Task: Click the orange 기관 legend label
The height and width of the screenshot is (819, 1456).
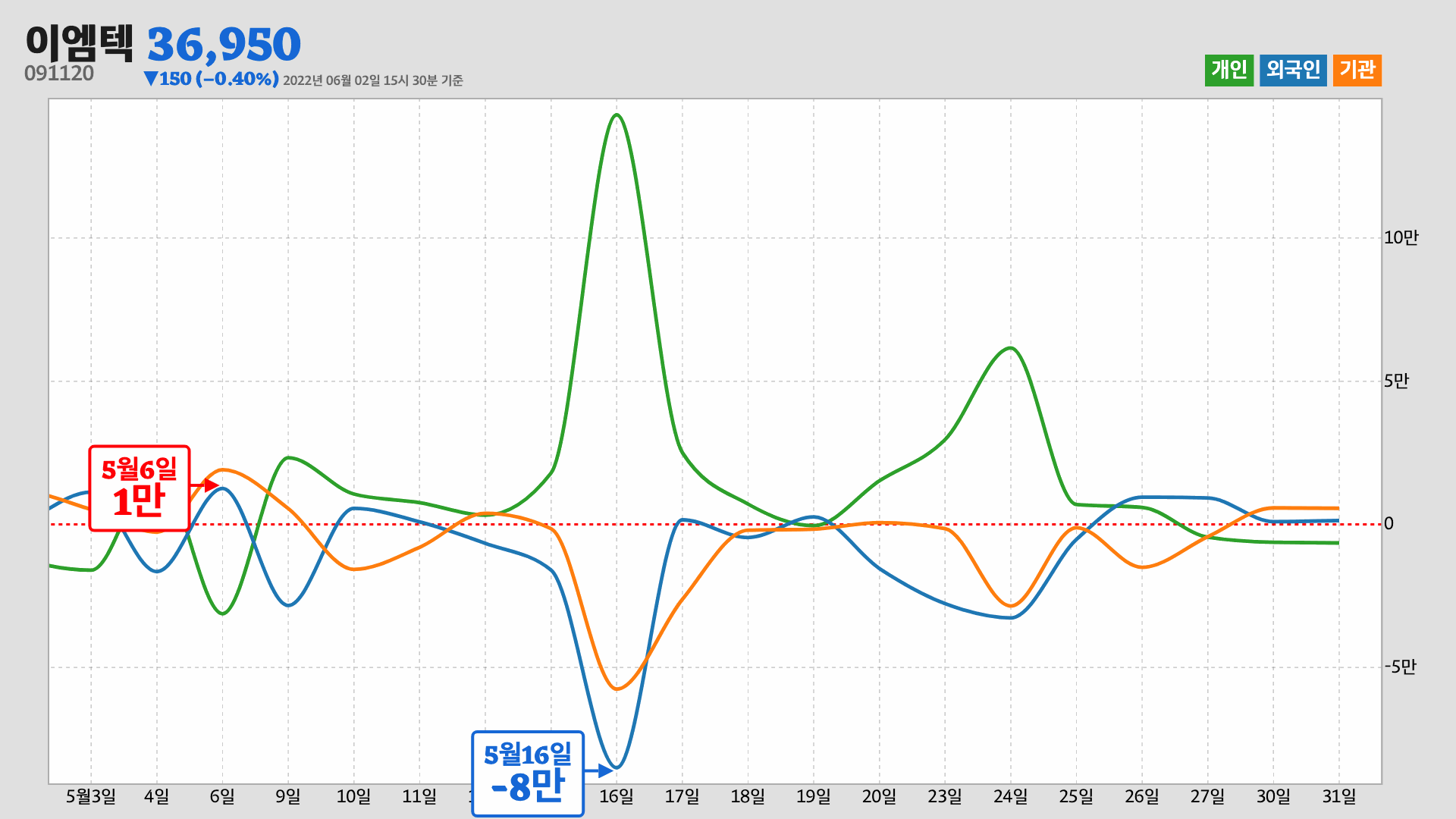Action: [x=1357, y=71]
